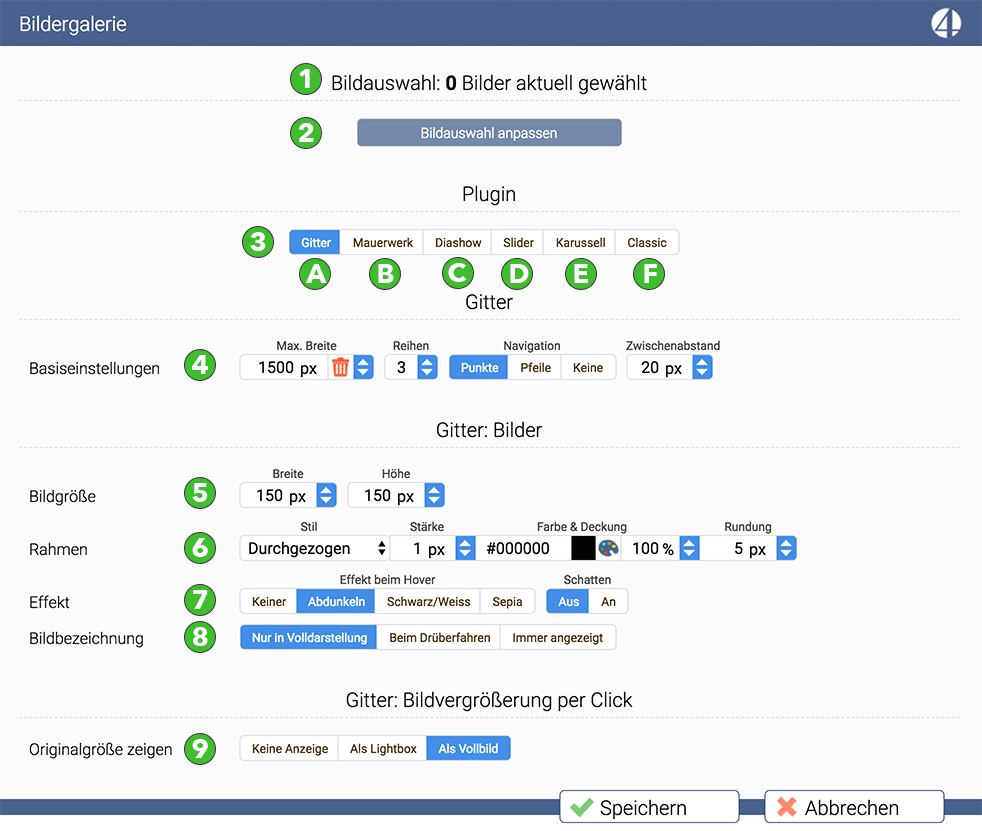Click the logo icon in the title bar

tap(945, 22)
